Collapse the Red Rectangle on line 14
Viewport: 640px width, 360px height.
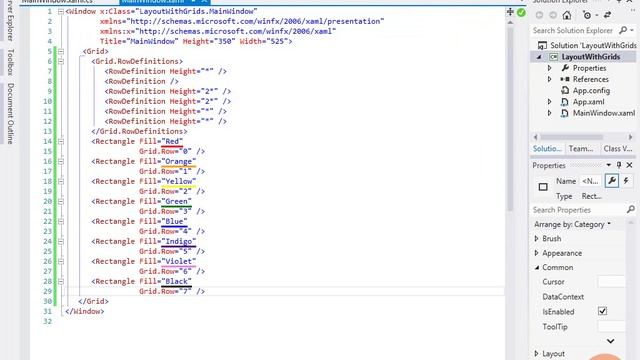[61, 141]
